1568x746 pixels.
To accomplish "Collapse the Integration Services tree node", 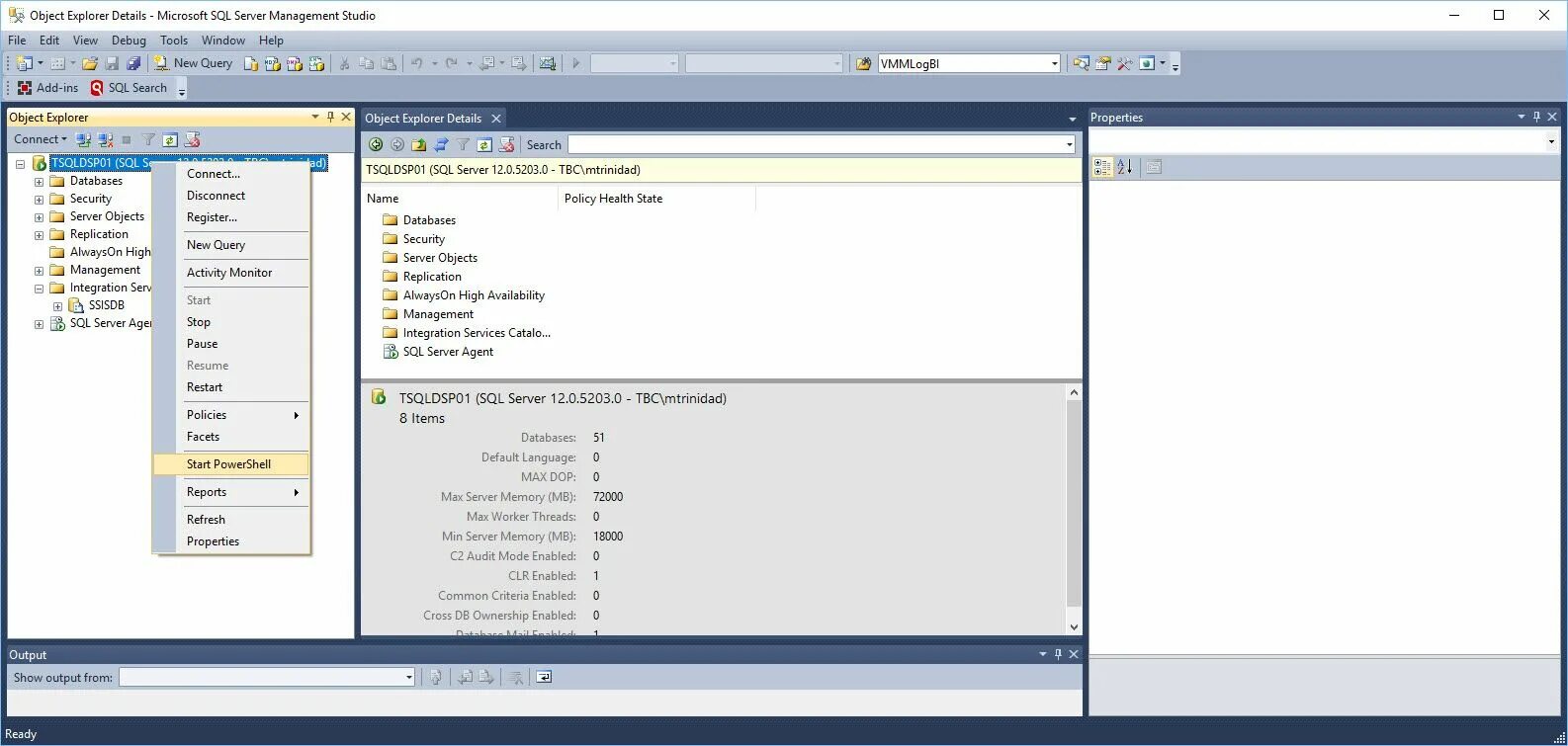I will click(x=39, y=288).
